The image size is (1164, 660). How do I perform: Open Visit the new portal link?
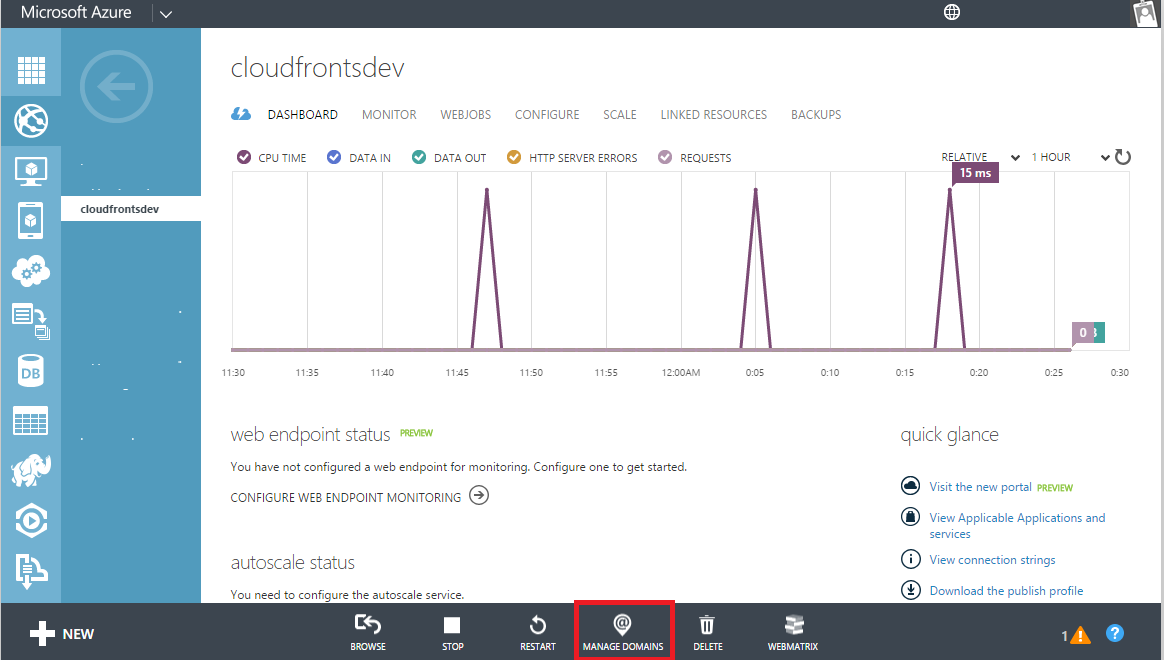[x=981, y=487]
